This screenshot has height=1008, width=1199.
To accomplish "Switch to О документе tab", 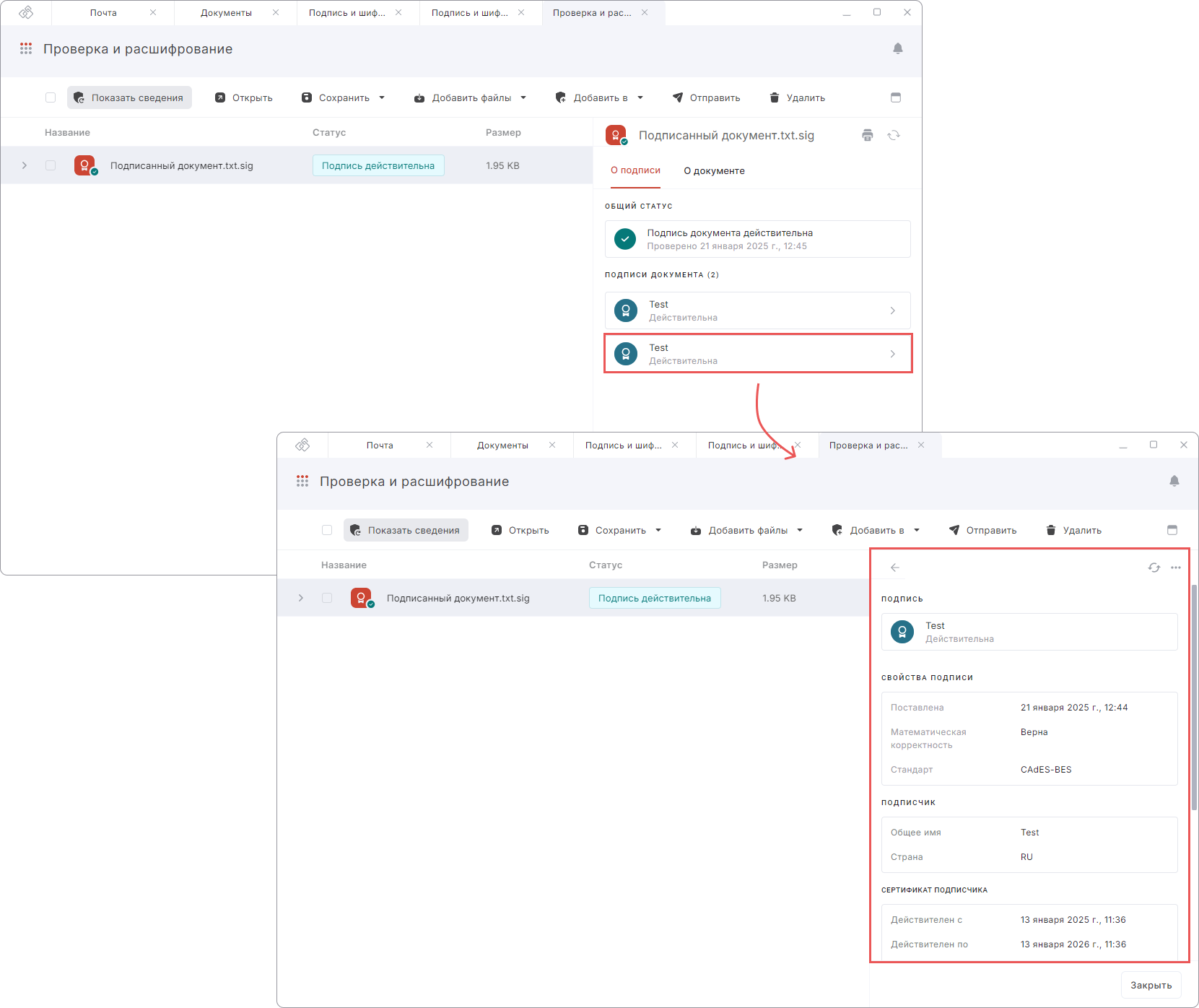I will (x=714, y=171).
